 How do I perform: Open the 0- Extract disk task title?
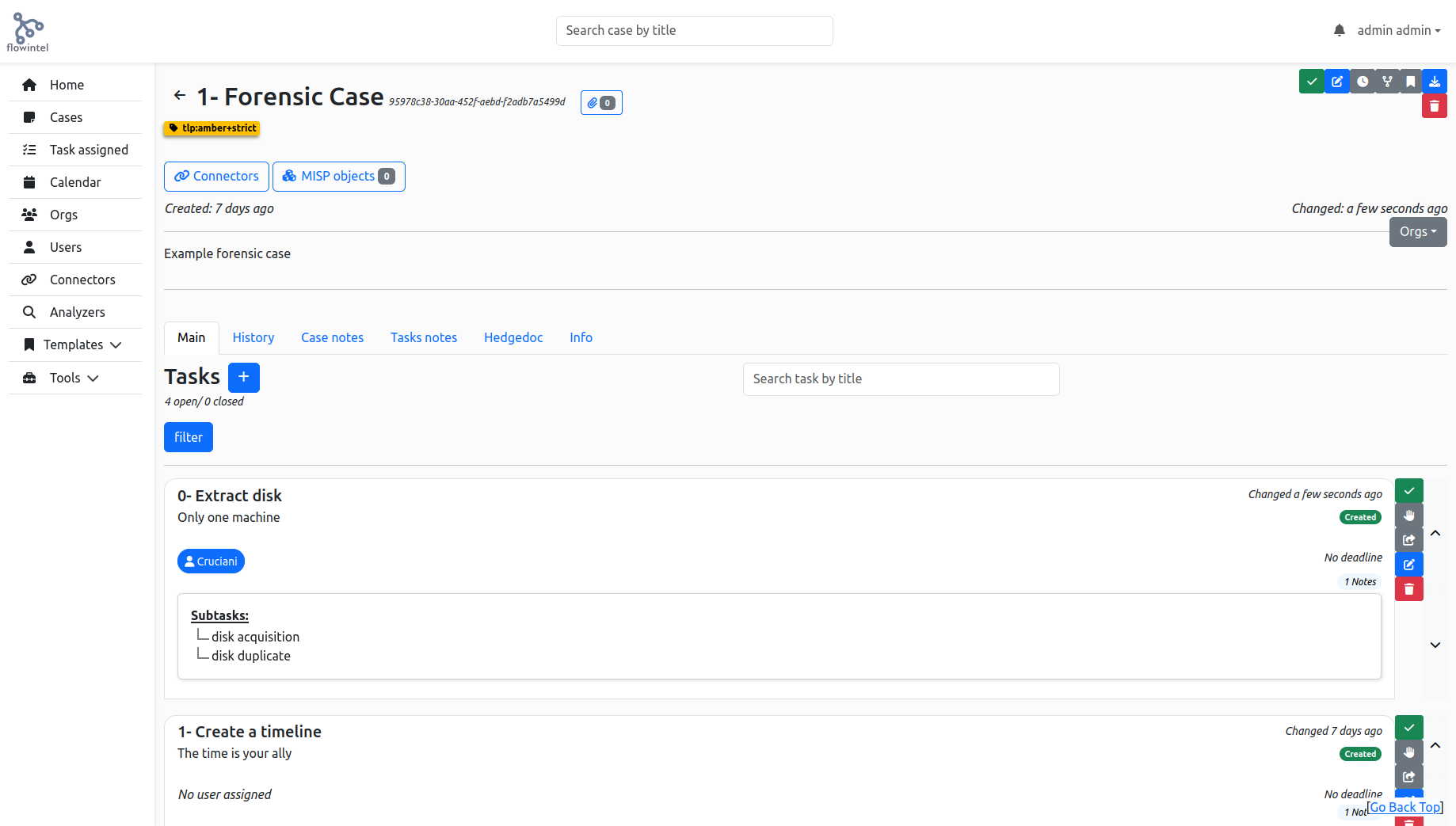230,496
